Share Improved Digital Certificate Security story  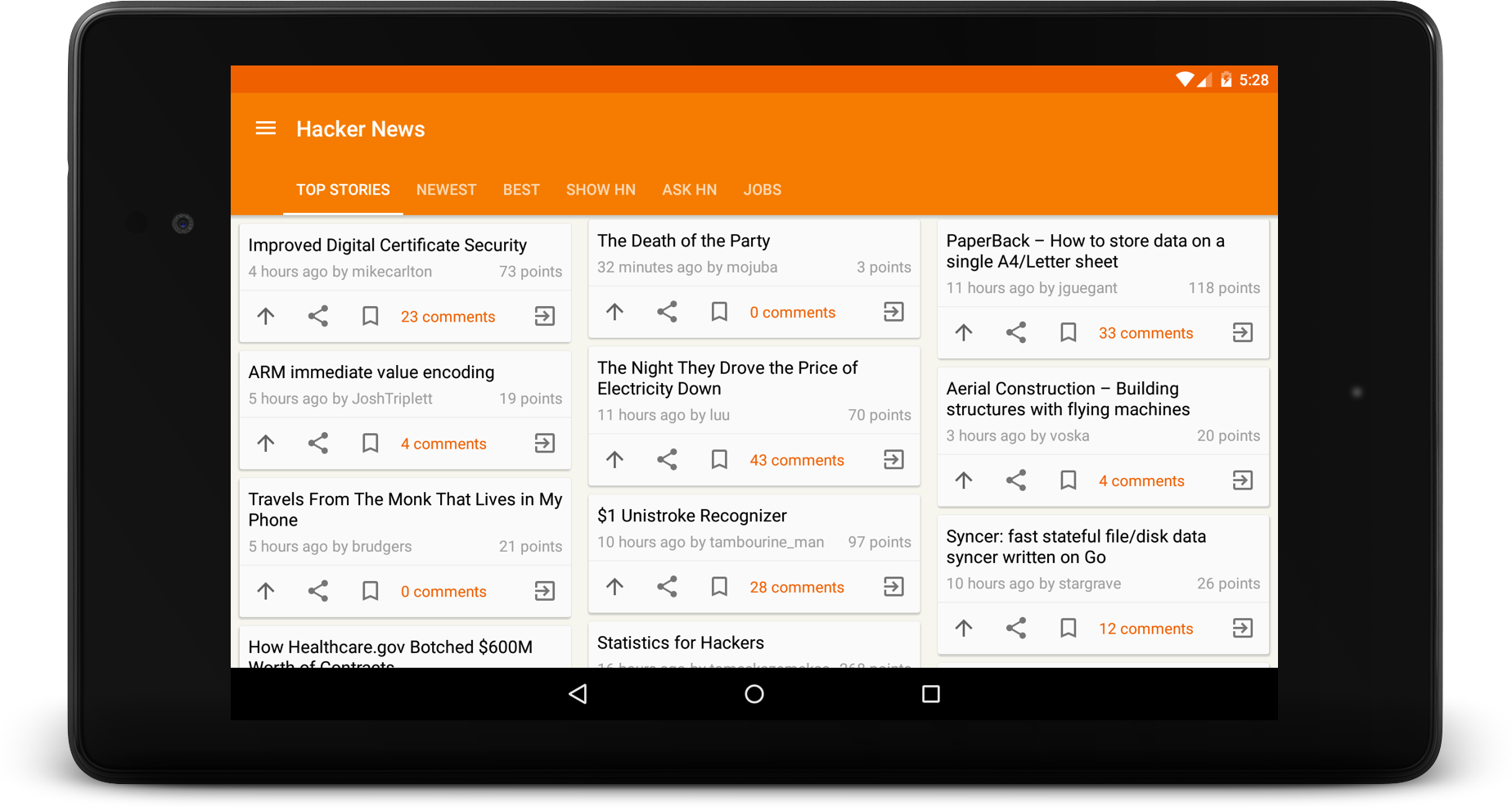coord(318,316)
